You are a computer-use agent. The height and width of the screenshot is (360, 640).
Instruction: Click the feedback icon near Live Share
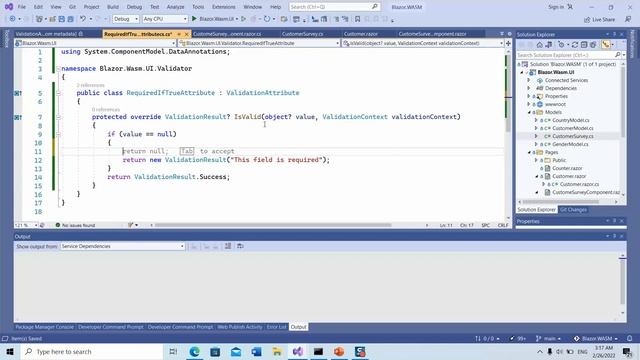tap(628, 19)
